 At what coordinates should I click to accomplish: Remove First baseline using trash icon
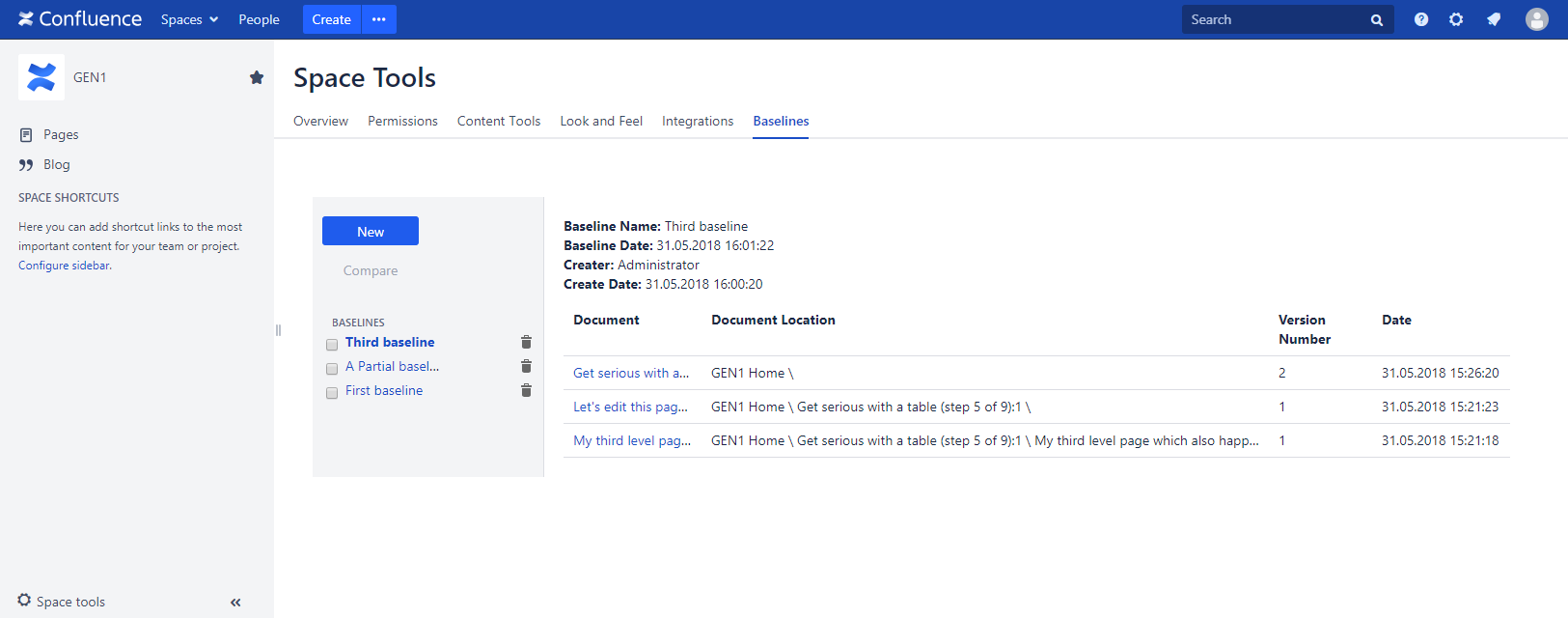(x=526, y=390)
